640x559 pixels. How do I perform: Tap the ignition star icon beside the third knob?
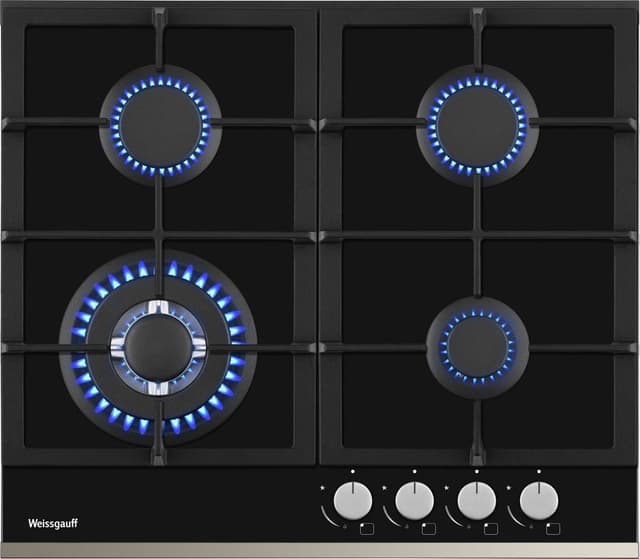click(448, 489)
